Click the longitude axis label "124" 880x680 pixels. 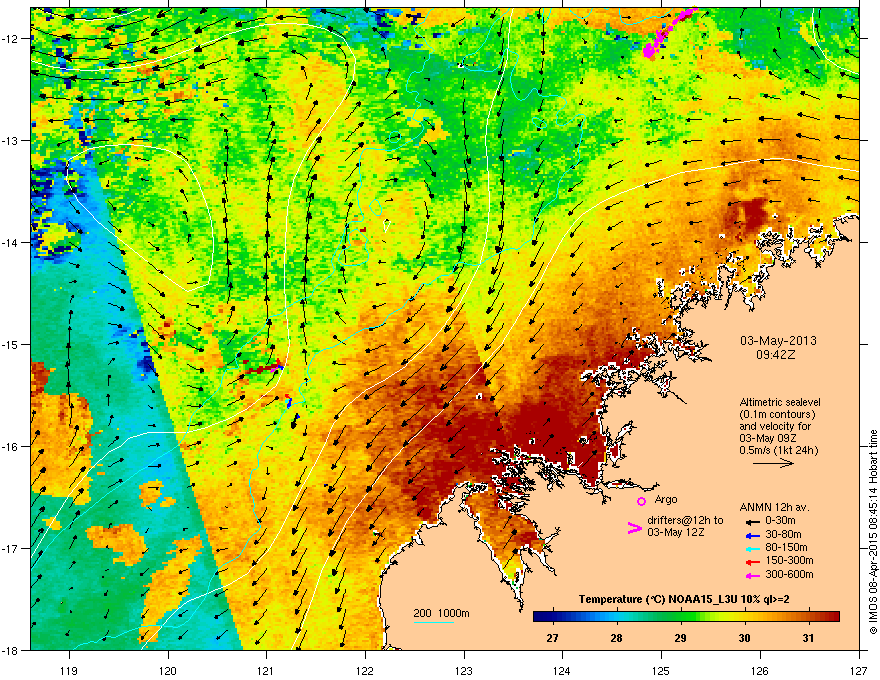coord(563,670)
